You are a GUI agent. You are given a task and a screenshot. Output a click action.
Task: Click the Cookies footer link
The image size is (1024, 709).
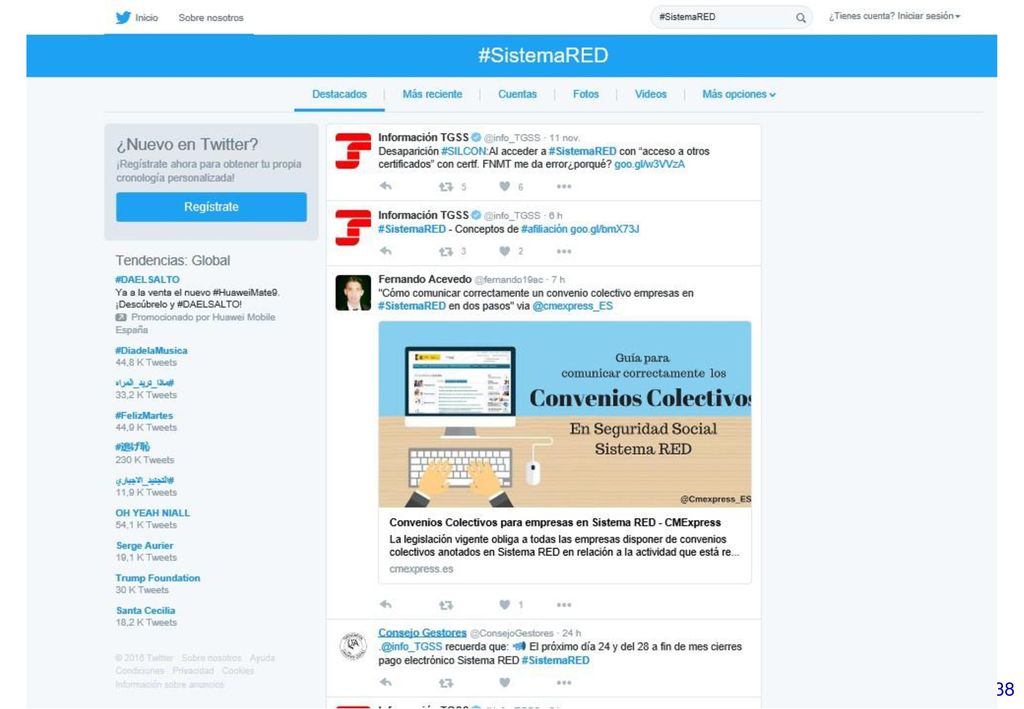click(x=238, y=671)
